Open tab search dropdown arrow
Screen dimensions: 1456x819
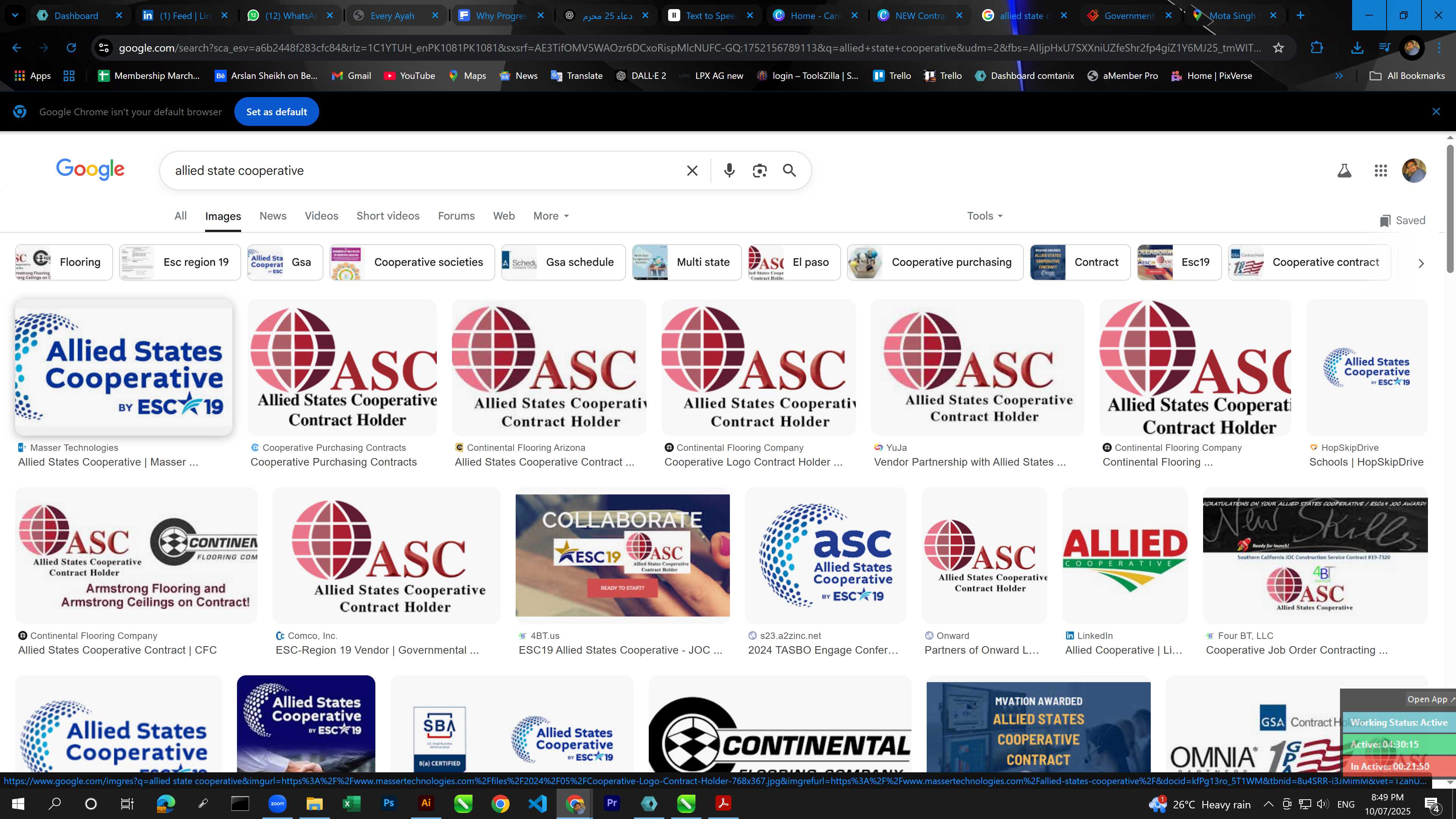[x=15, y=15]
